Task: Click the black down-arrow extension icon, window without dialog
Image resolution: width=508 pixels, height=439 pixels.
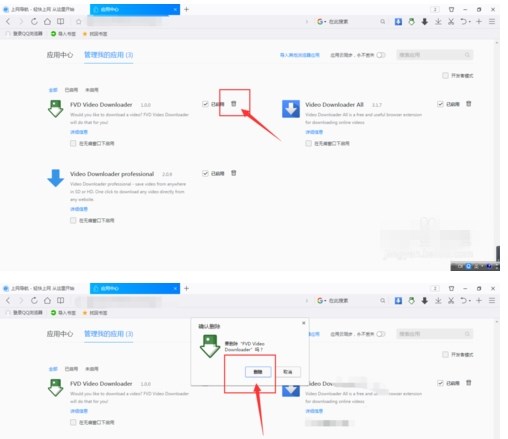Action: tap(424, 22)
